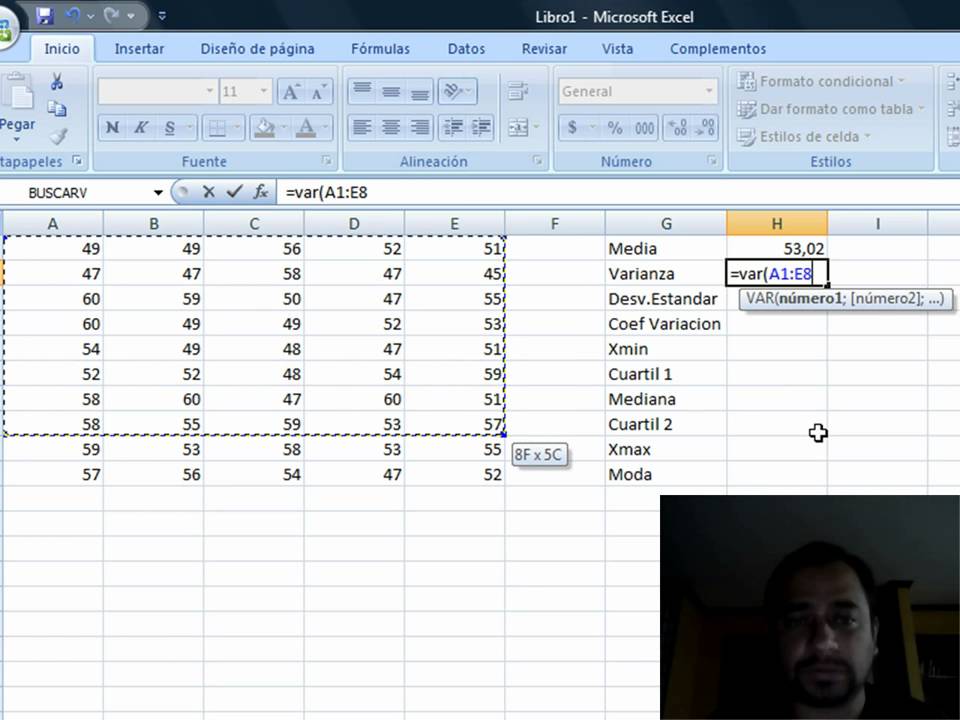The width and height of the screenshot is (960, 720).
Task: Toggle bold N formatting
Action: [112, 127]
